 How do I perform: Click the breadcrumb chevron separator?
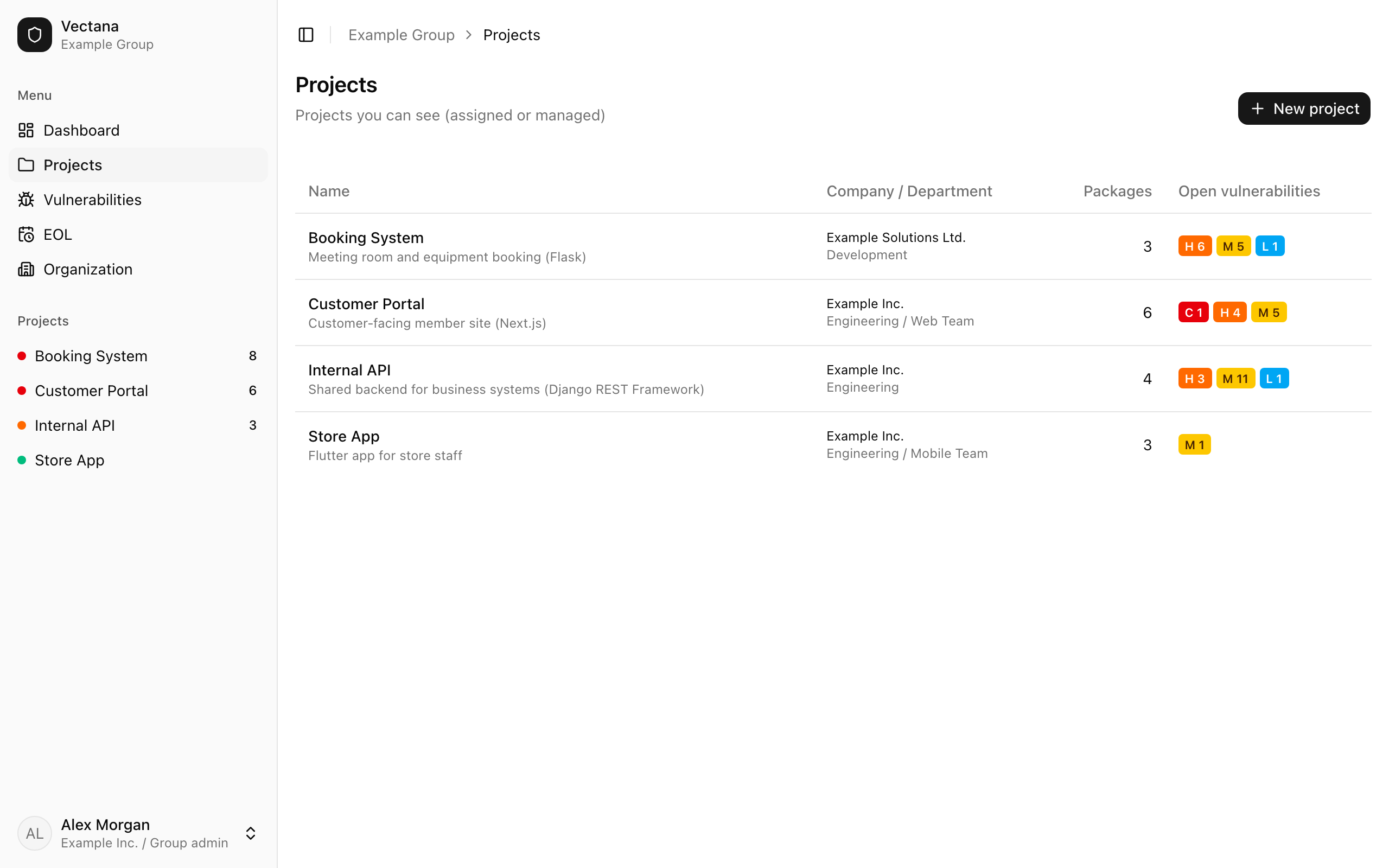[469, 35]
